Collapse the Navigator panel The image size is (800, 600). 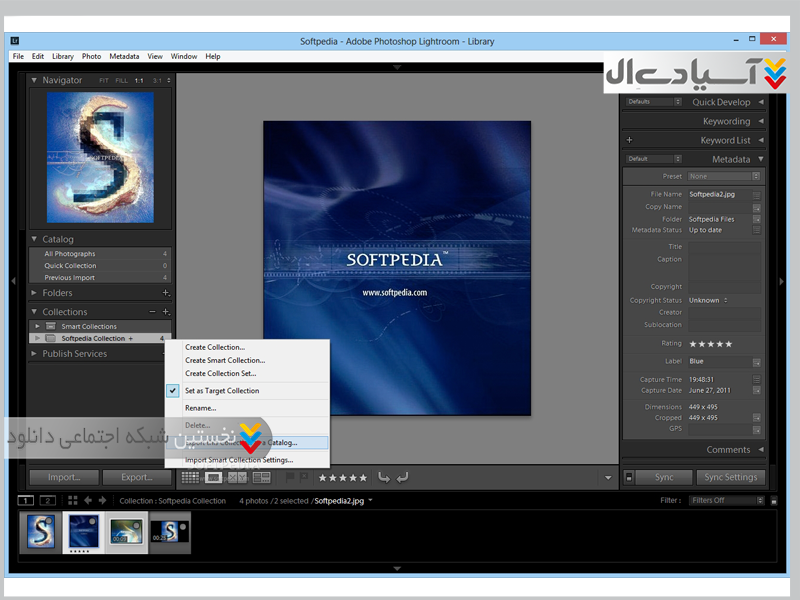[x=35, y=80]
